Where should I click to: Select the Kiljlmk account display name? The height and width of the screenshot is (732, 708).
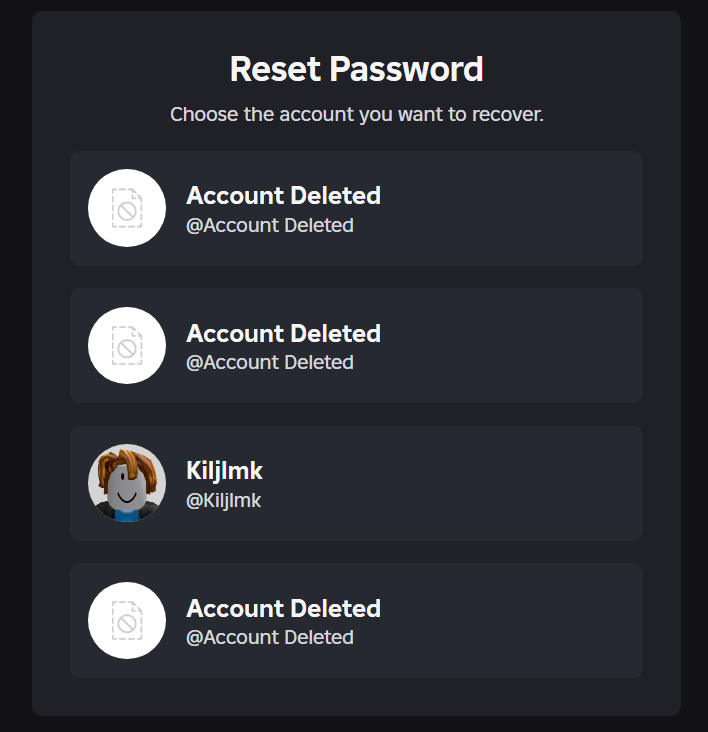pyautogui.click(x=224, y=470)
